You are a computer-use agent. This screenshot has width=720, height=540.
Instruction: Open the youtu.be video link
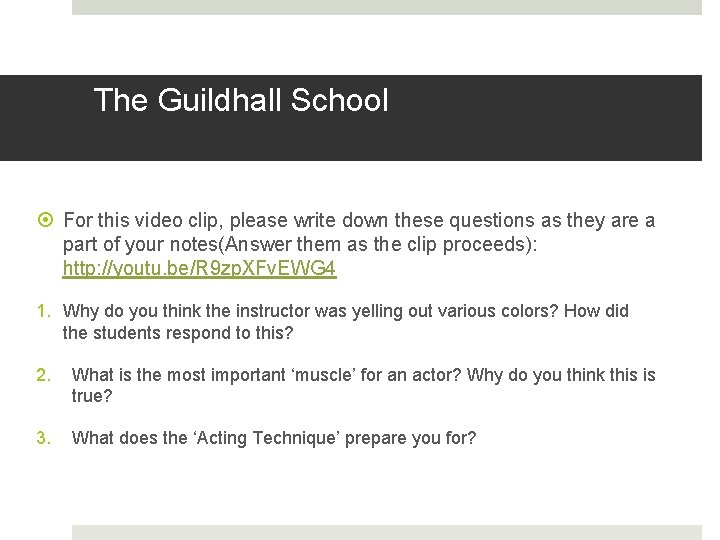[199, 269]
